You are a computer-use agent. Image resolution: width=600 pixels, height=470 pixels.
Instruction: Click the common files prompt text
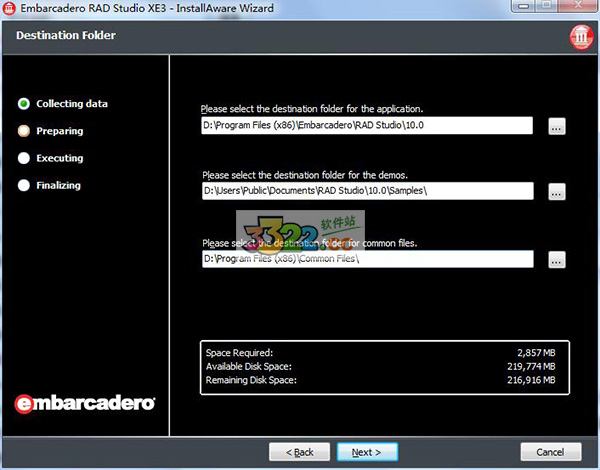(x=310, y=243)
